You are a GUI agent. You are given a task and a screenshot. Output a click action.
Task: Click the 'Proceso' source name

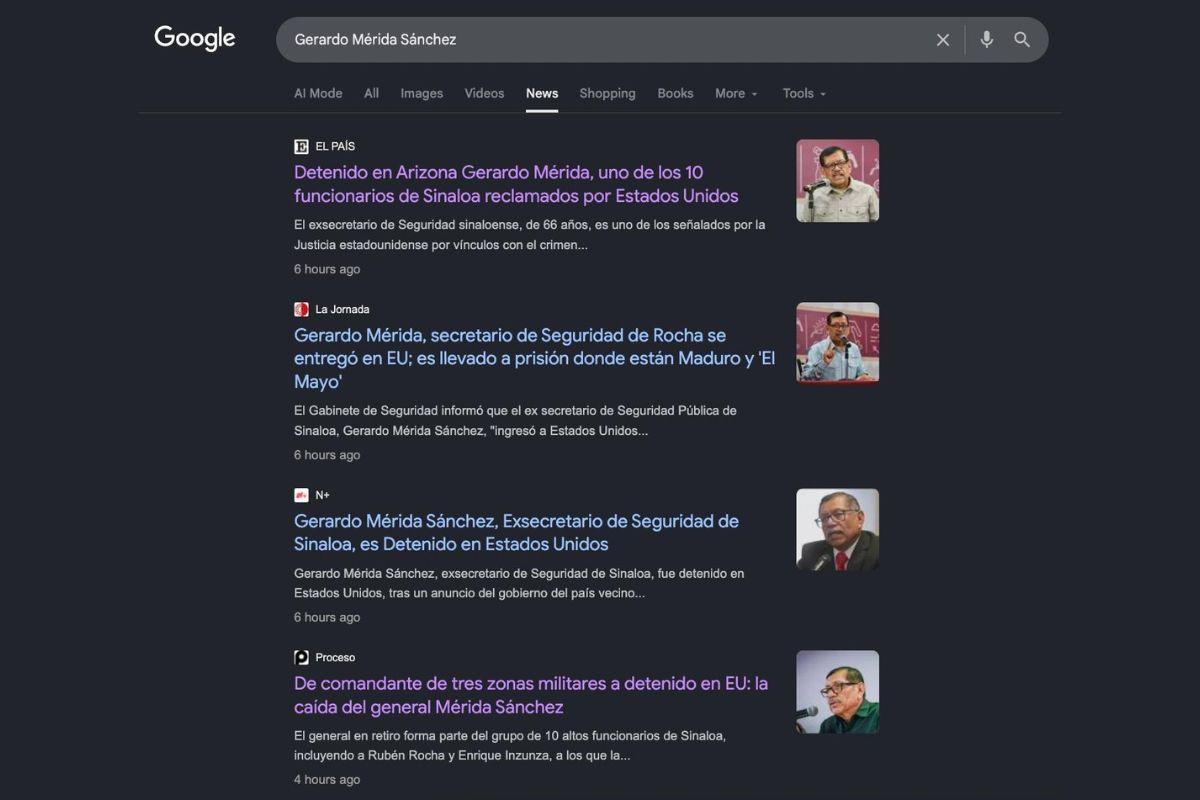click(x=335, y=657)
